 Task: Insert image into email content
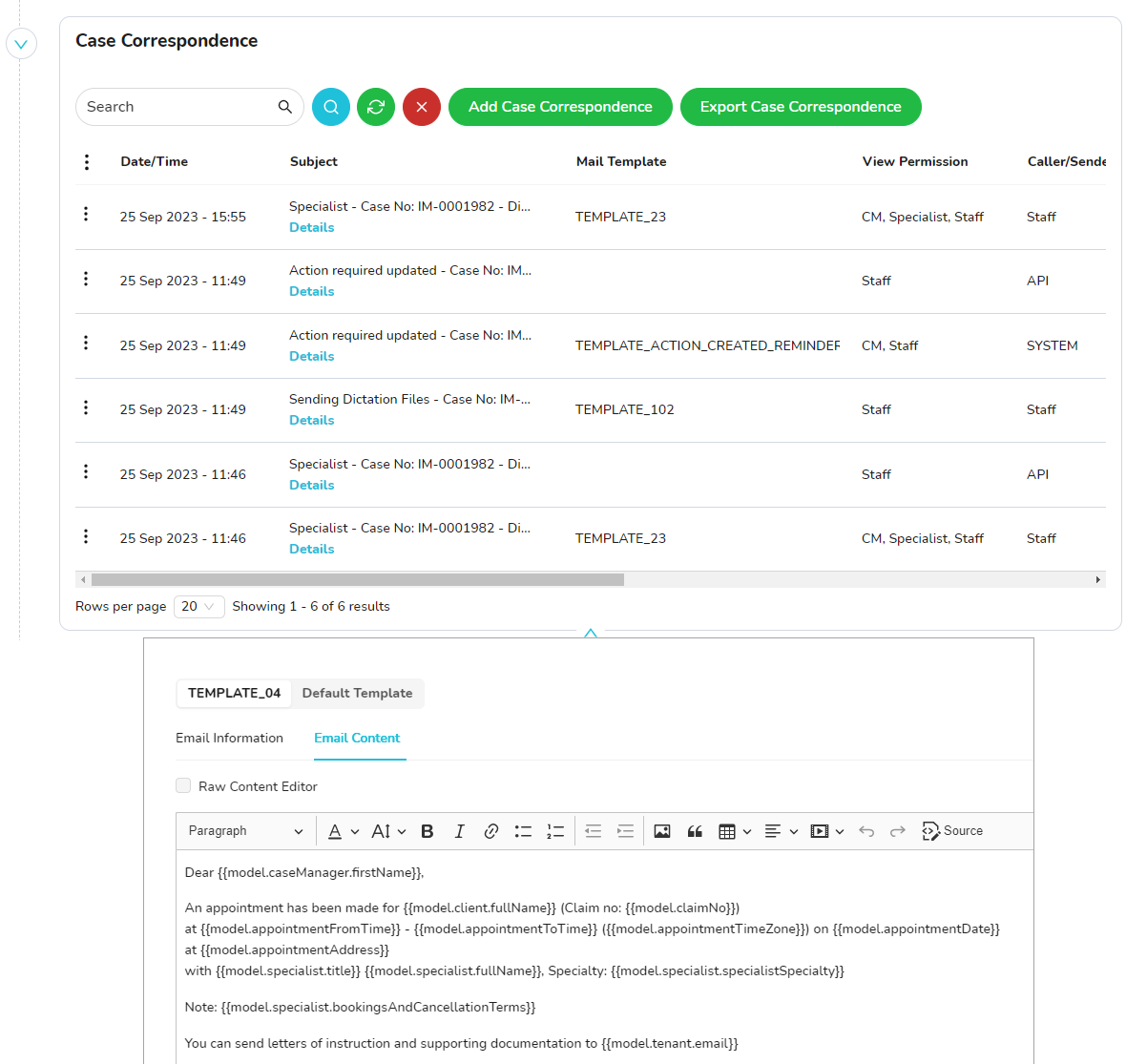(662, 831)
